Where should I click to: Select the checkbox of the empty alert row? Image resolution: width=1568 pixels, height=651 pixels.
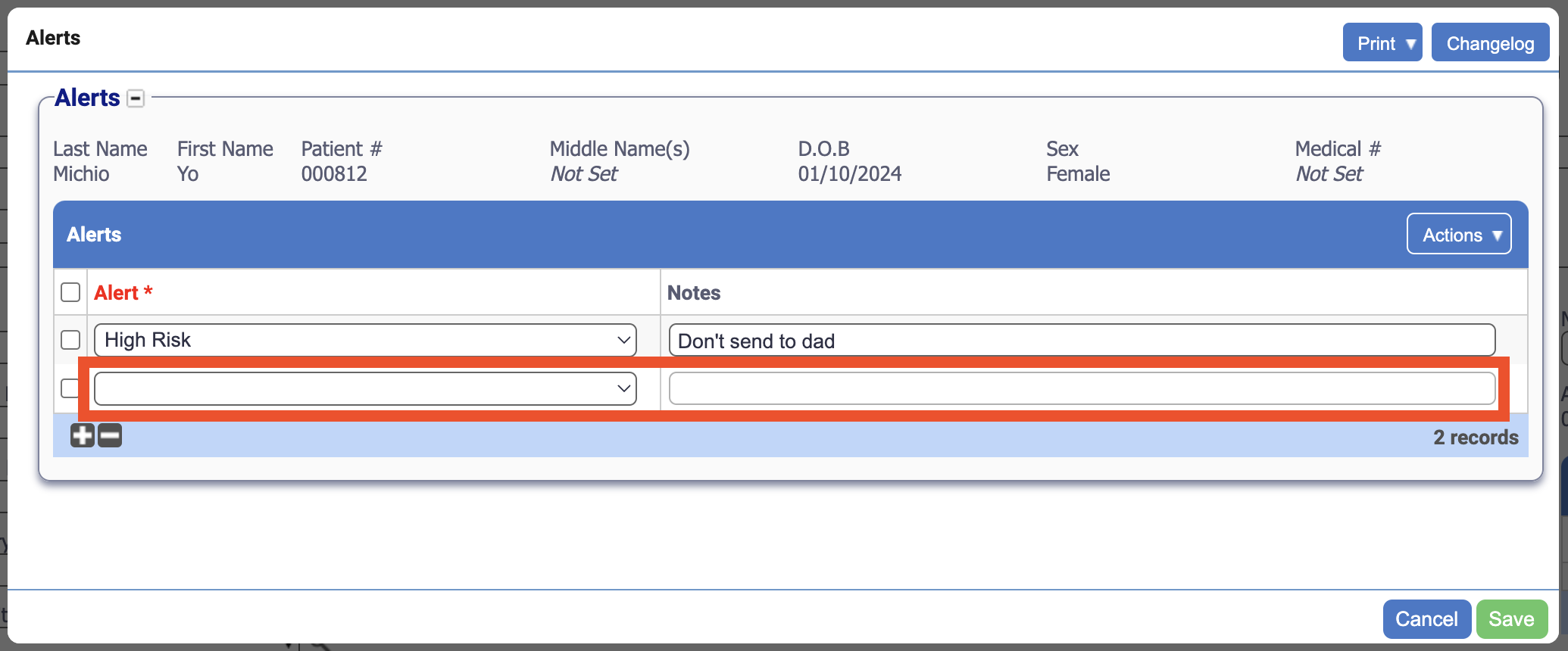69,388
